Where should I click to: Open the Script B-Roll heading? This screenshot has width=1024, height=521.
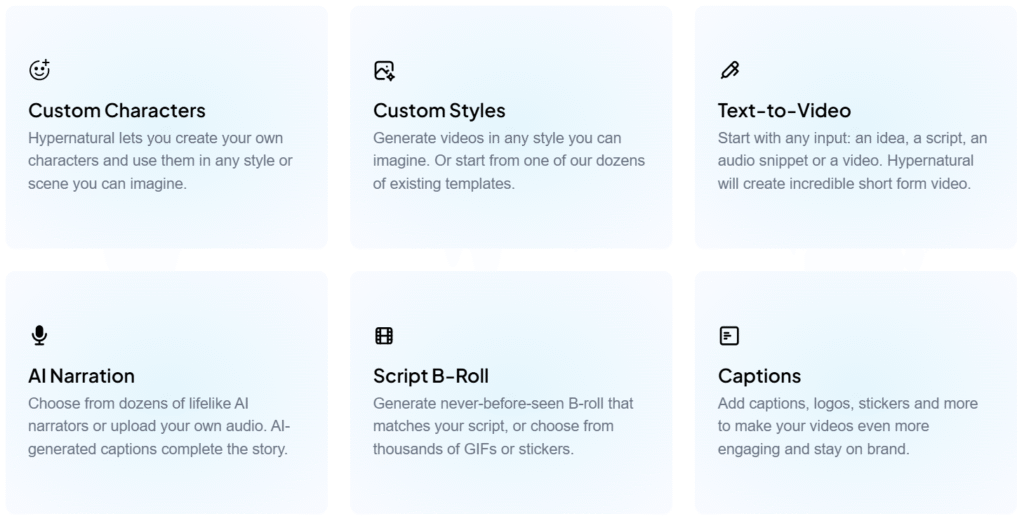pos(431,376)
